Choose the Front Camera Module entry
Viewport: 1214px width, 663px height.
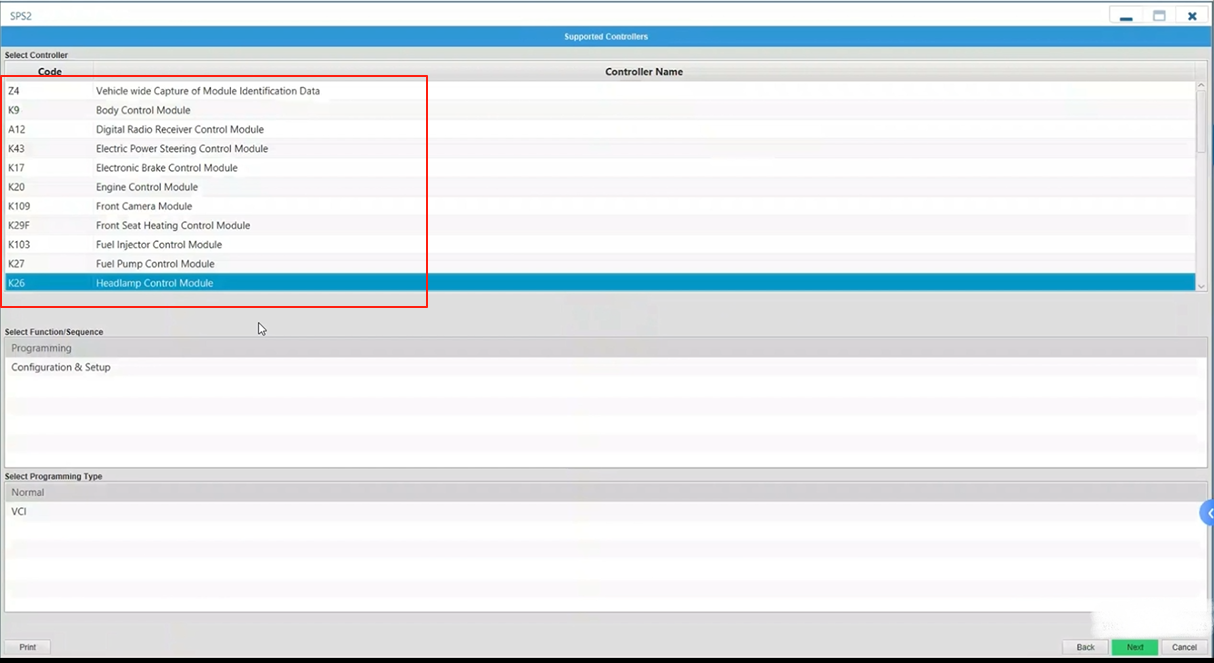coord(144,206)
